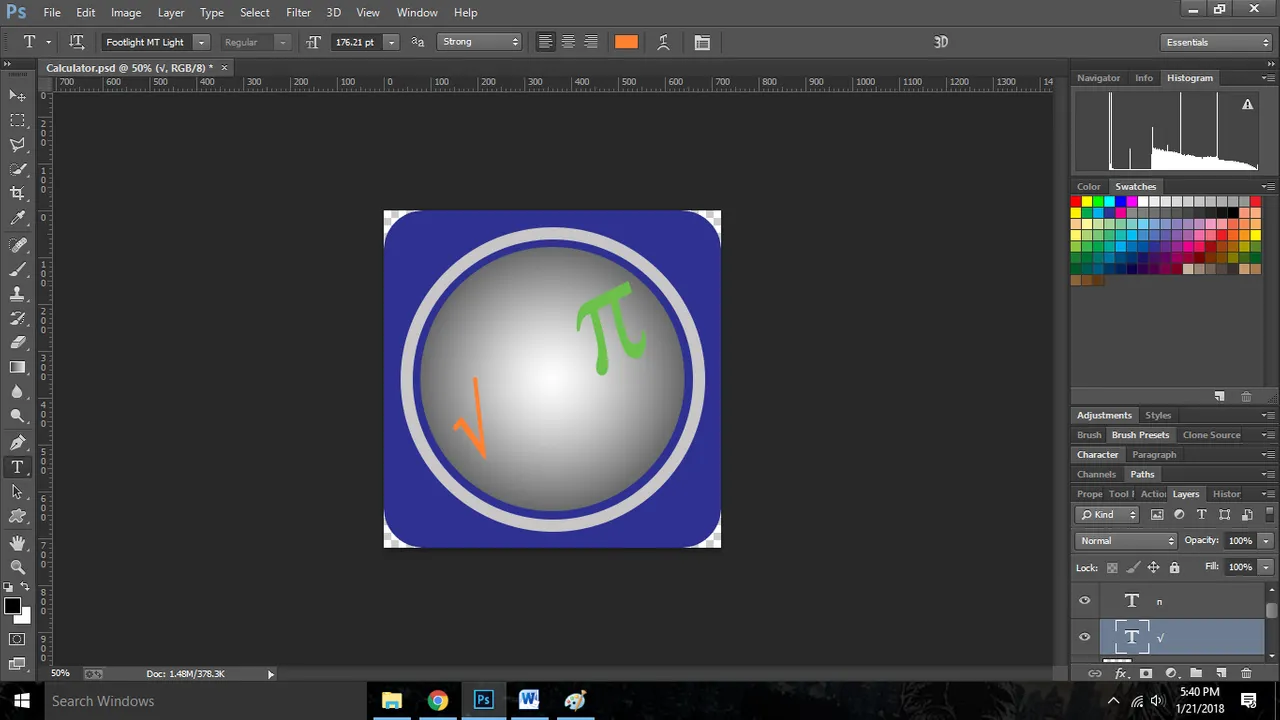Select the Eraser tool

tap(17, 343)
